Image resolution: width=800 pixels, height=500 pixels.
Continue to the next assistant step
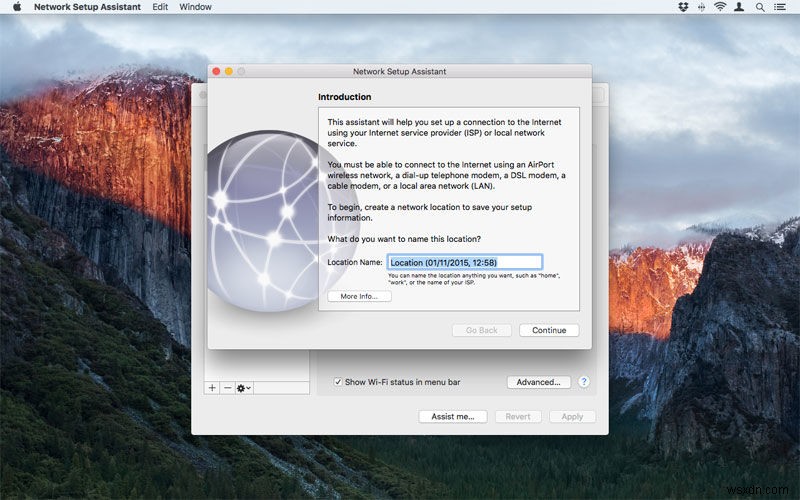point(549,330)
